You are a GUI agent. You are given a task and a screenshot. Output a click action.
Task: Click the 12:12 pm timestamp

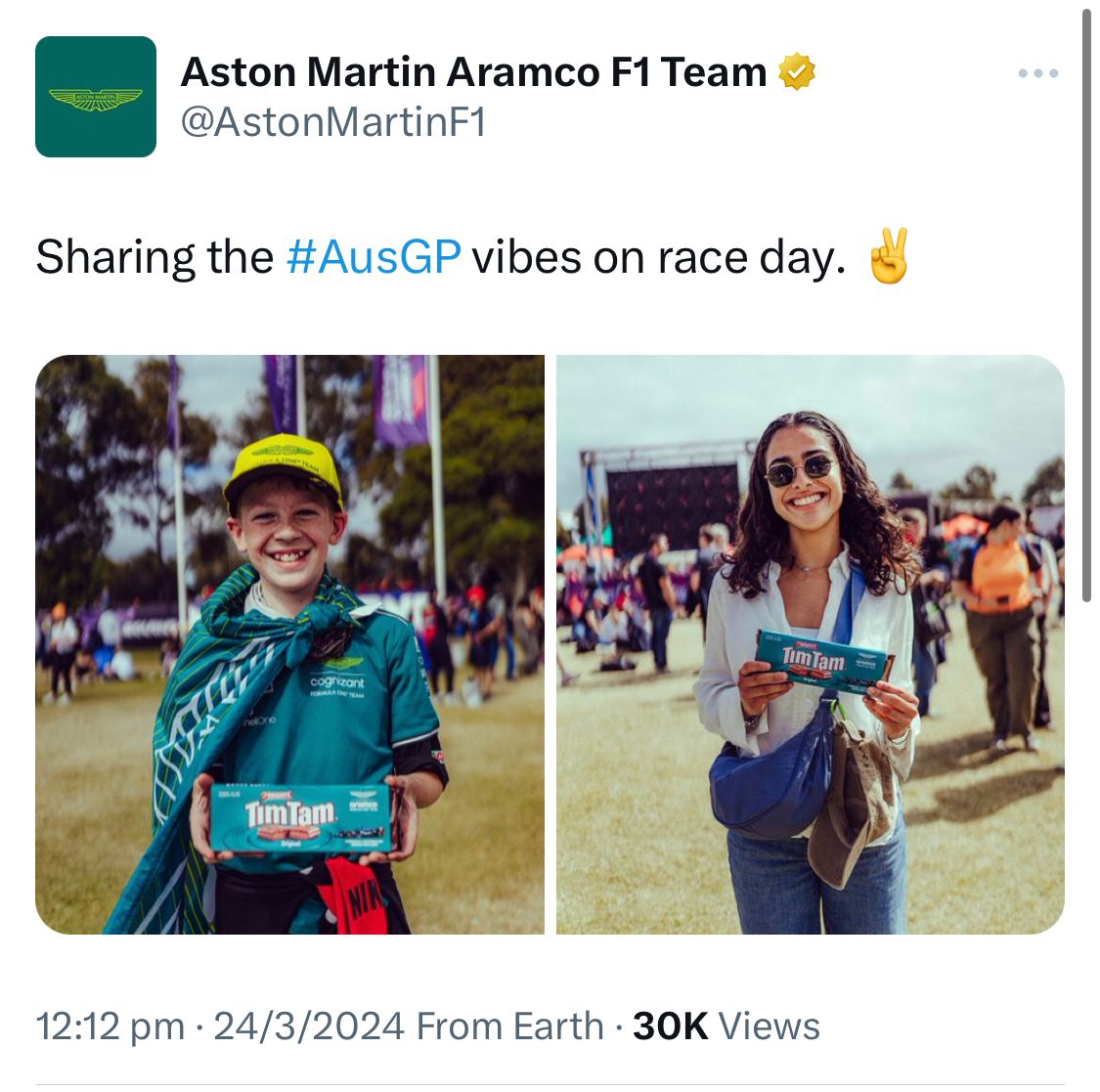tap(110, 1026)
